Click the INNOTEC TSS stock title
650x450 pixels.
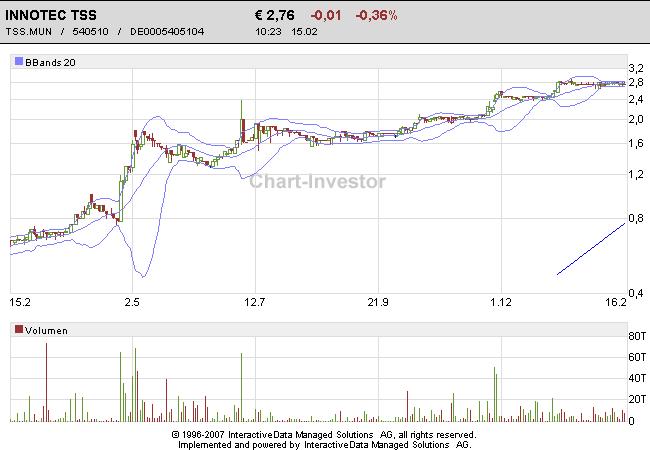[52, 16]
